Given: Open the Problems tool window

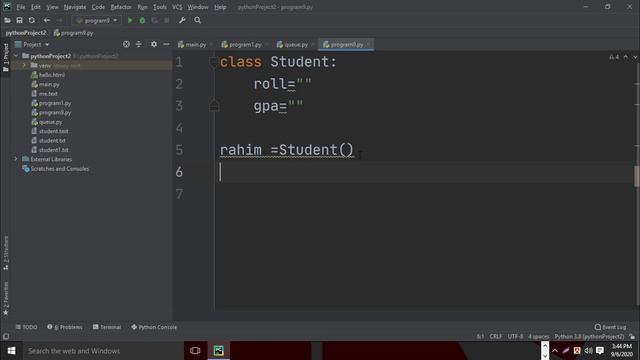Looking at the screenshot, I should pos(64,327).
